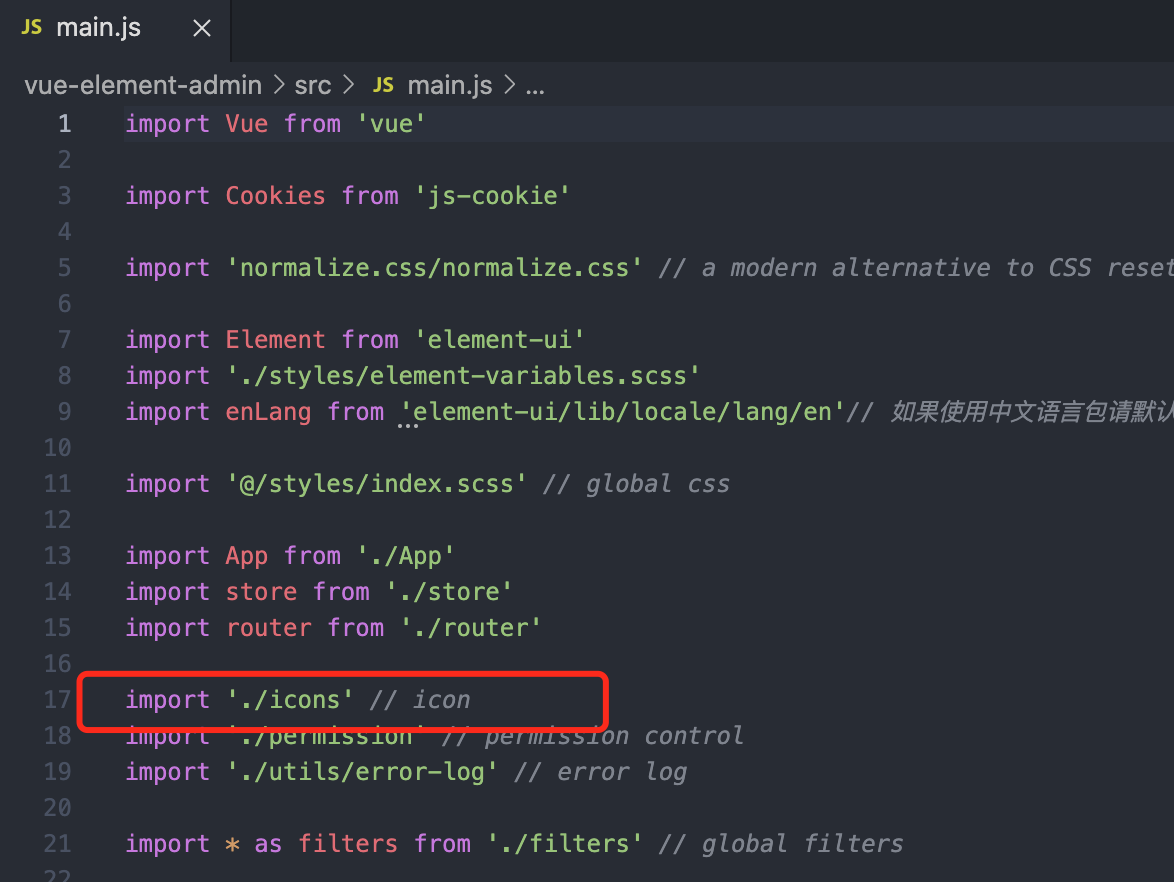The image size is (1174, 882).
Task: Expand chevron after main.js breadcrumb
Action: pos(510,85)
